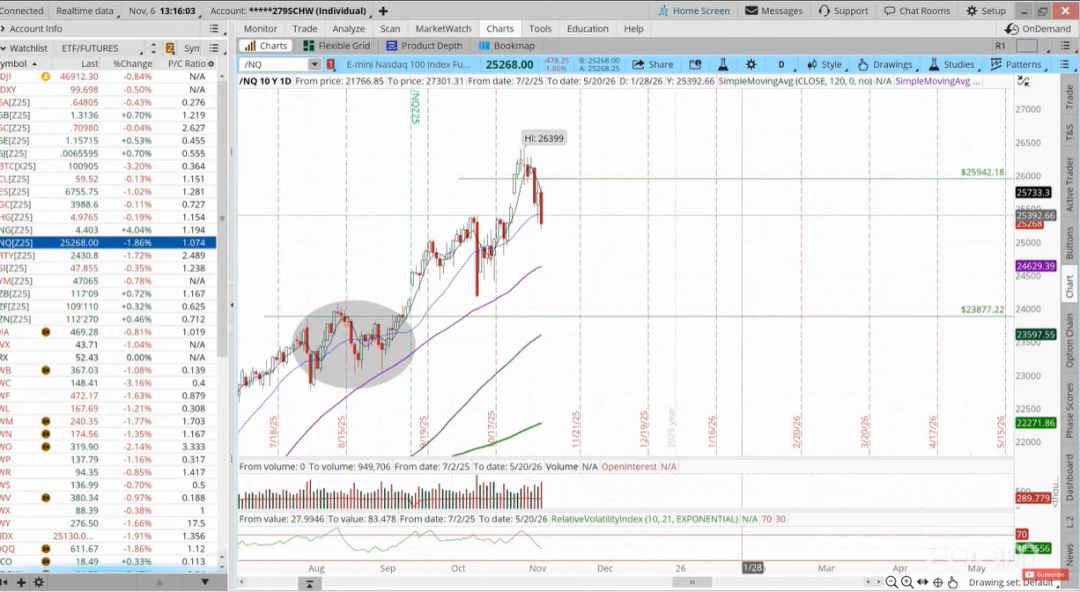
Task: Click the red YouTube Subscribe button
Action: pyautogui.click(x=1045, y=574)
